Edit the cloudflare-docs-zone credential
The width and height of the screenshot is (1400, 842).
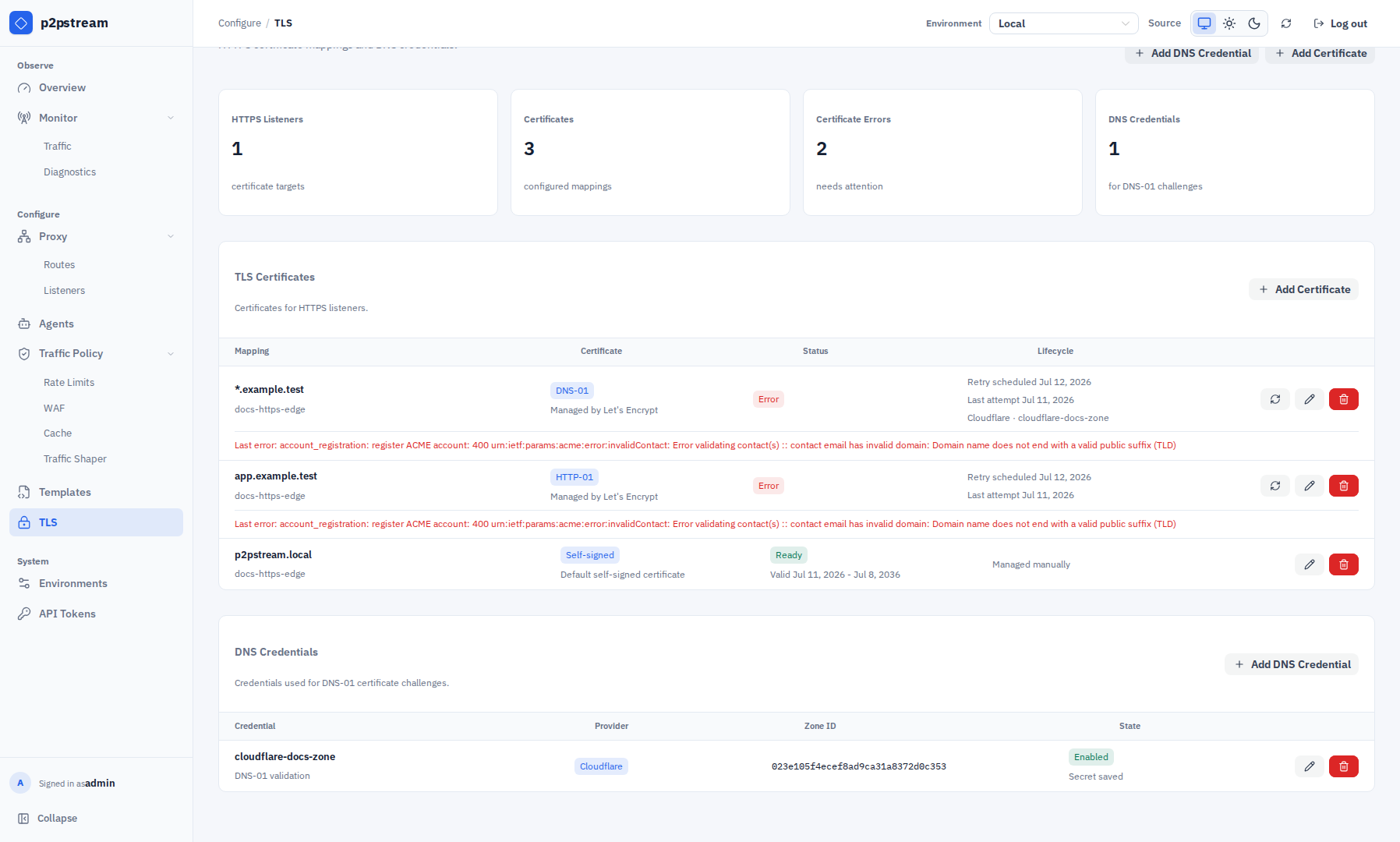tap(1310, 766)
